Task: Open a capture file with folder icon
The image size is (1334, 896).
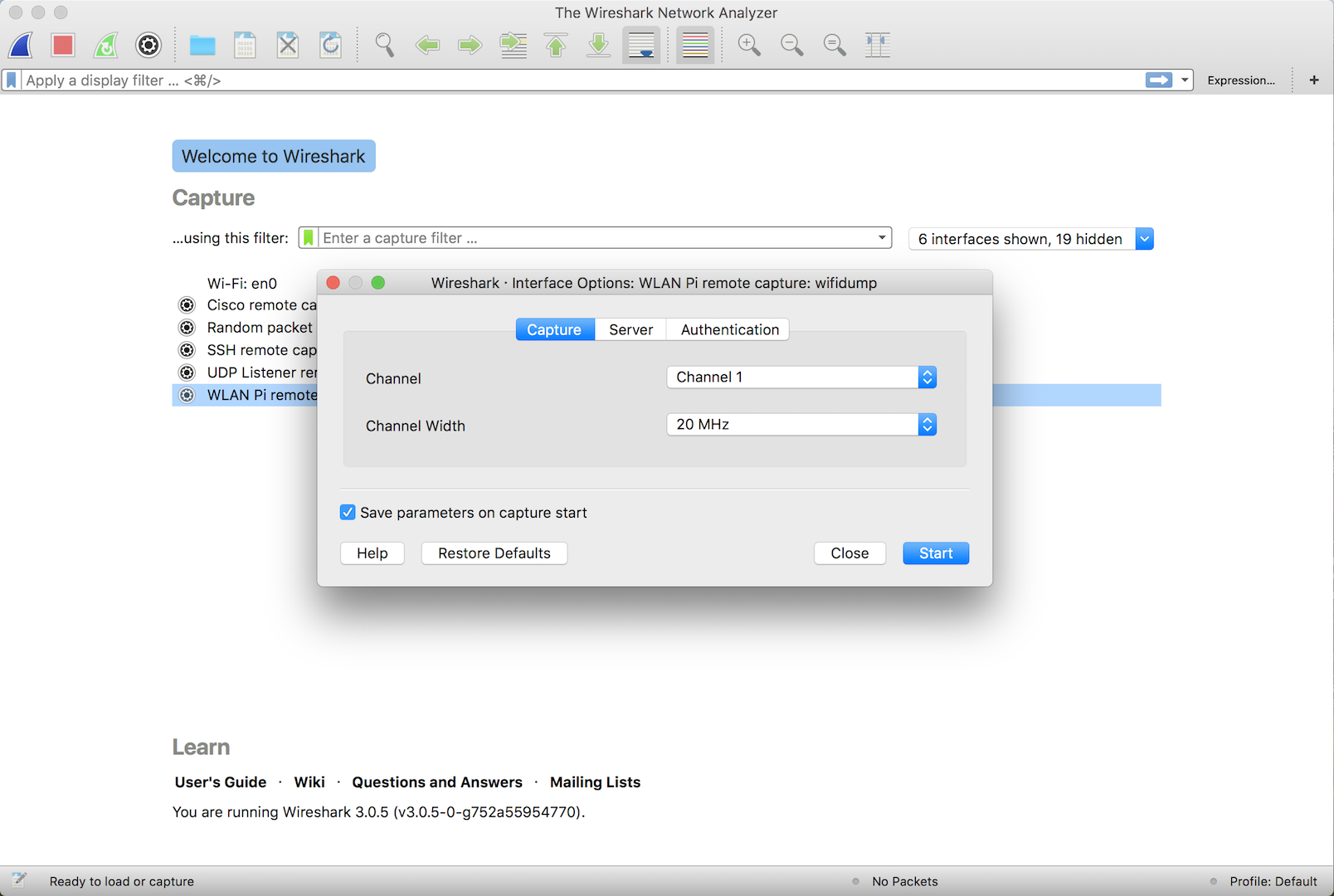Action: (x=202, y=45)
